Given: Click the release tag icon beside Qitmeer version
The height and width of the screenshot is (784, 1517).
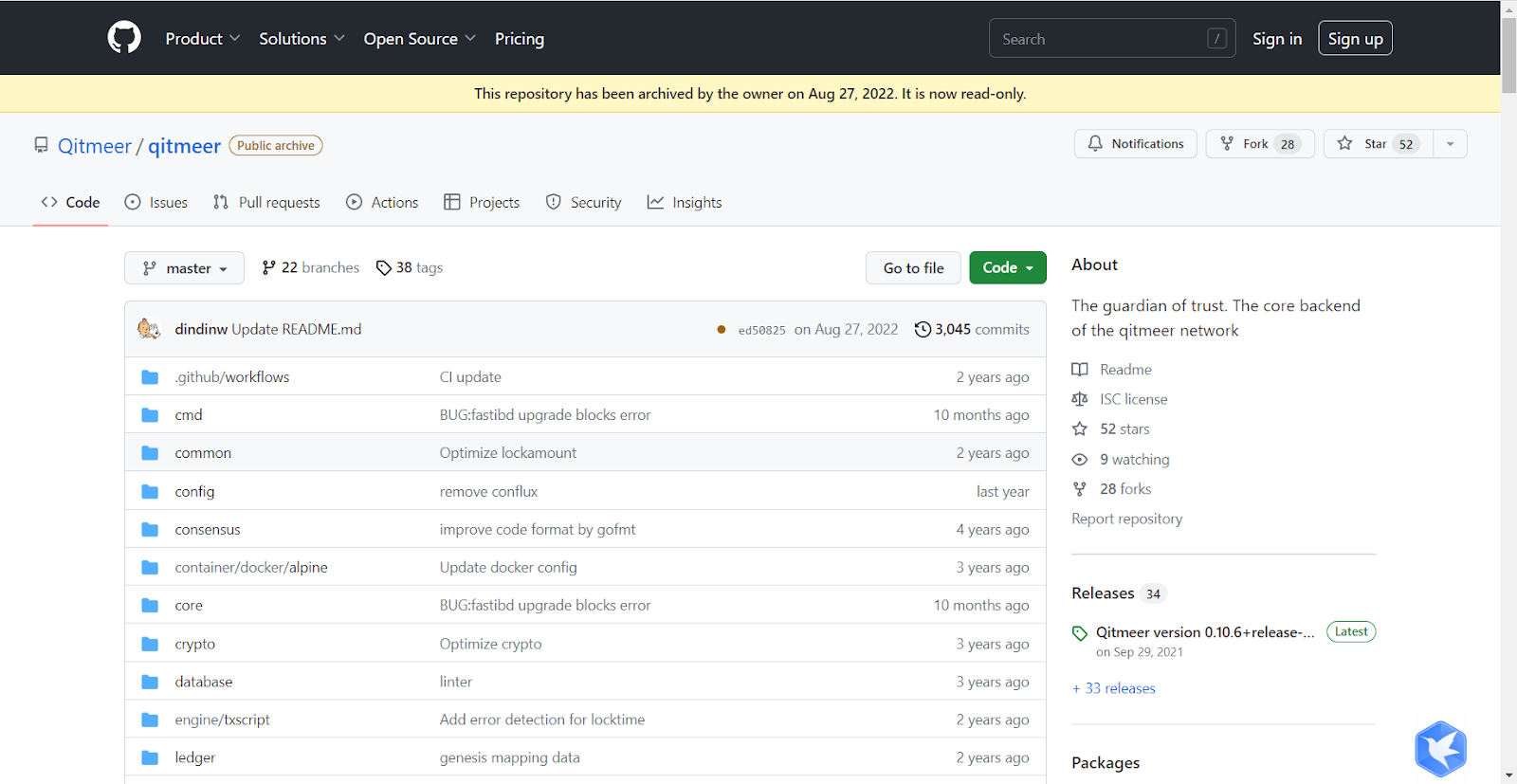Looking at the screenshot, I should point(1080,633).
